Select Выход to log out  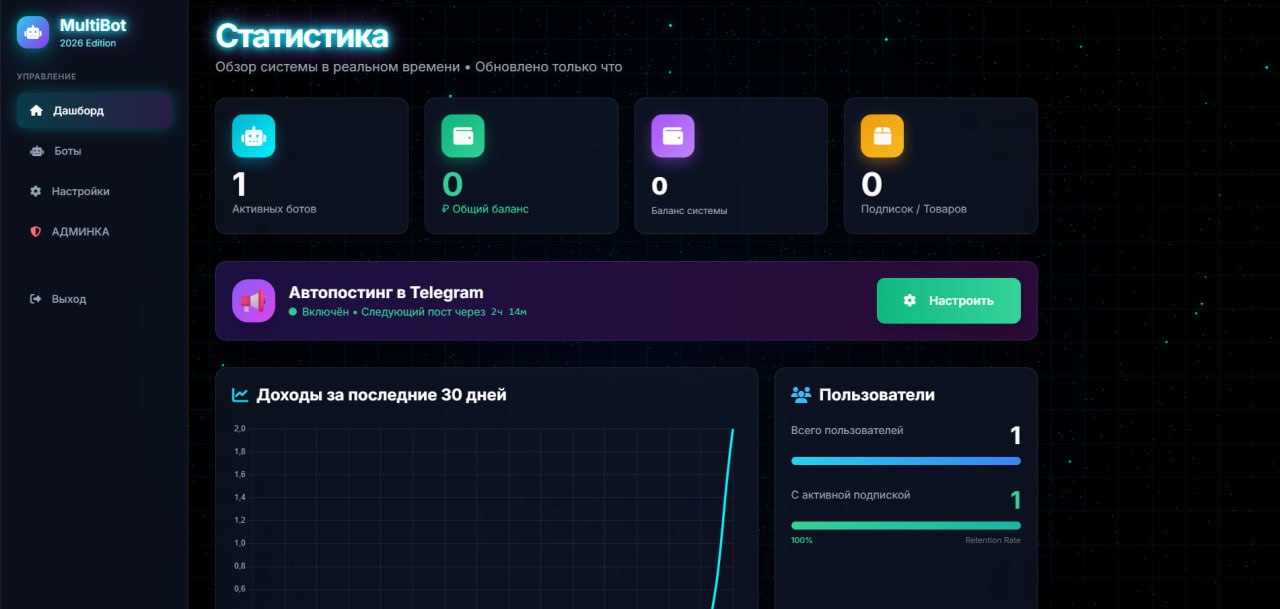click(x=94, y=299)
